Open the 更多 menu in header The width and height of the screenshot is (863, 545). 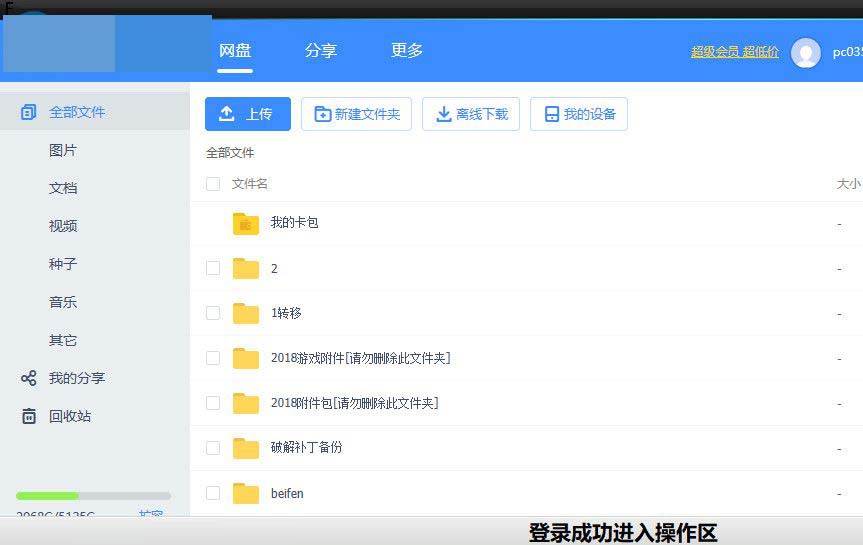[x=407, y=50]
